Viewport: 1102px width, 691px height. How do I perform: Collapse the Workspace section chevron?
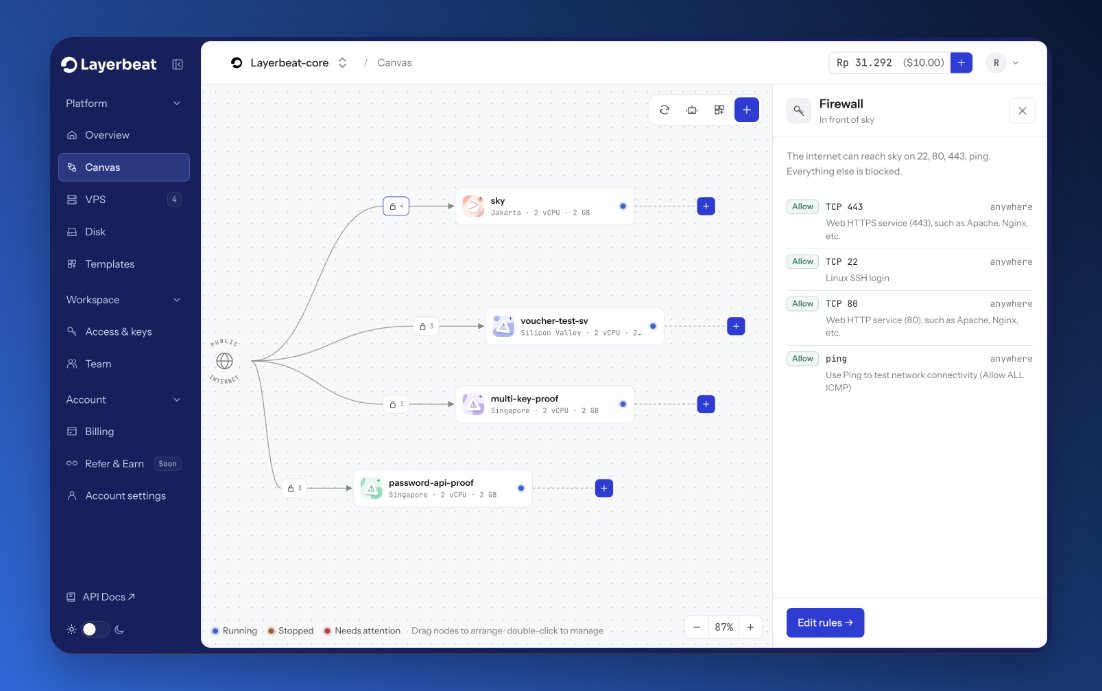click(176, 300)
